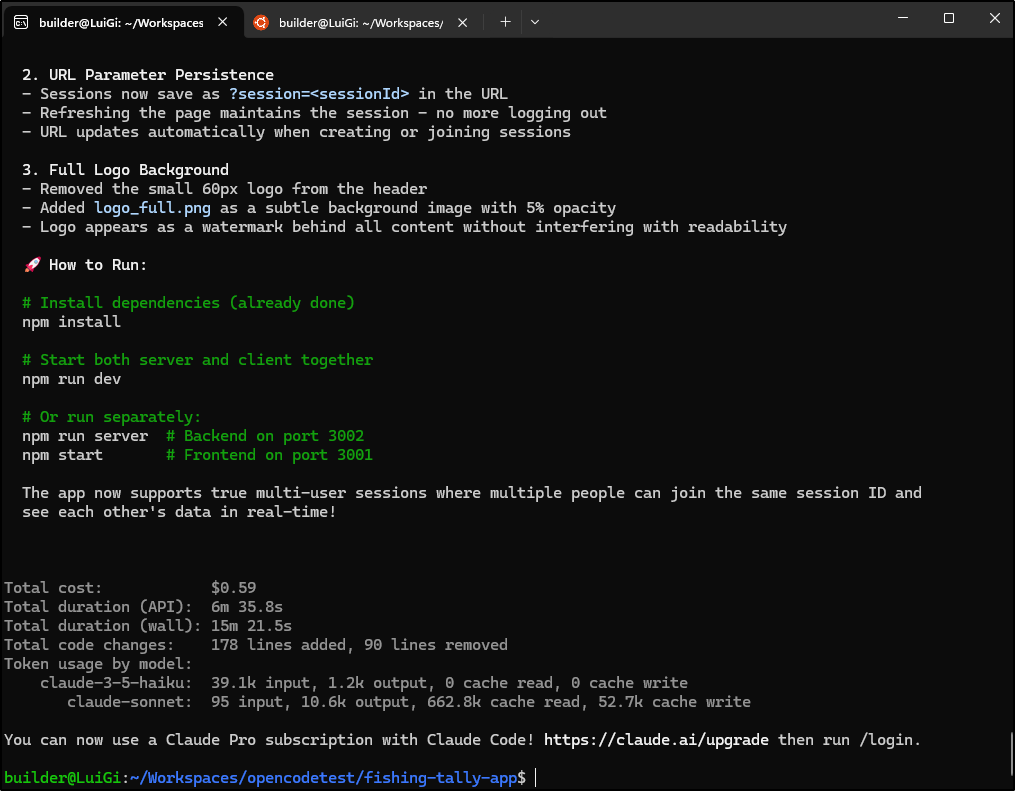Switch to the Ubuntu builder@LuiGi tab

(361, 23)
